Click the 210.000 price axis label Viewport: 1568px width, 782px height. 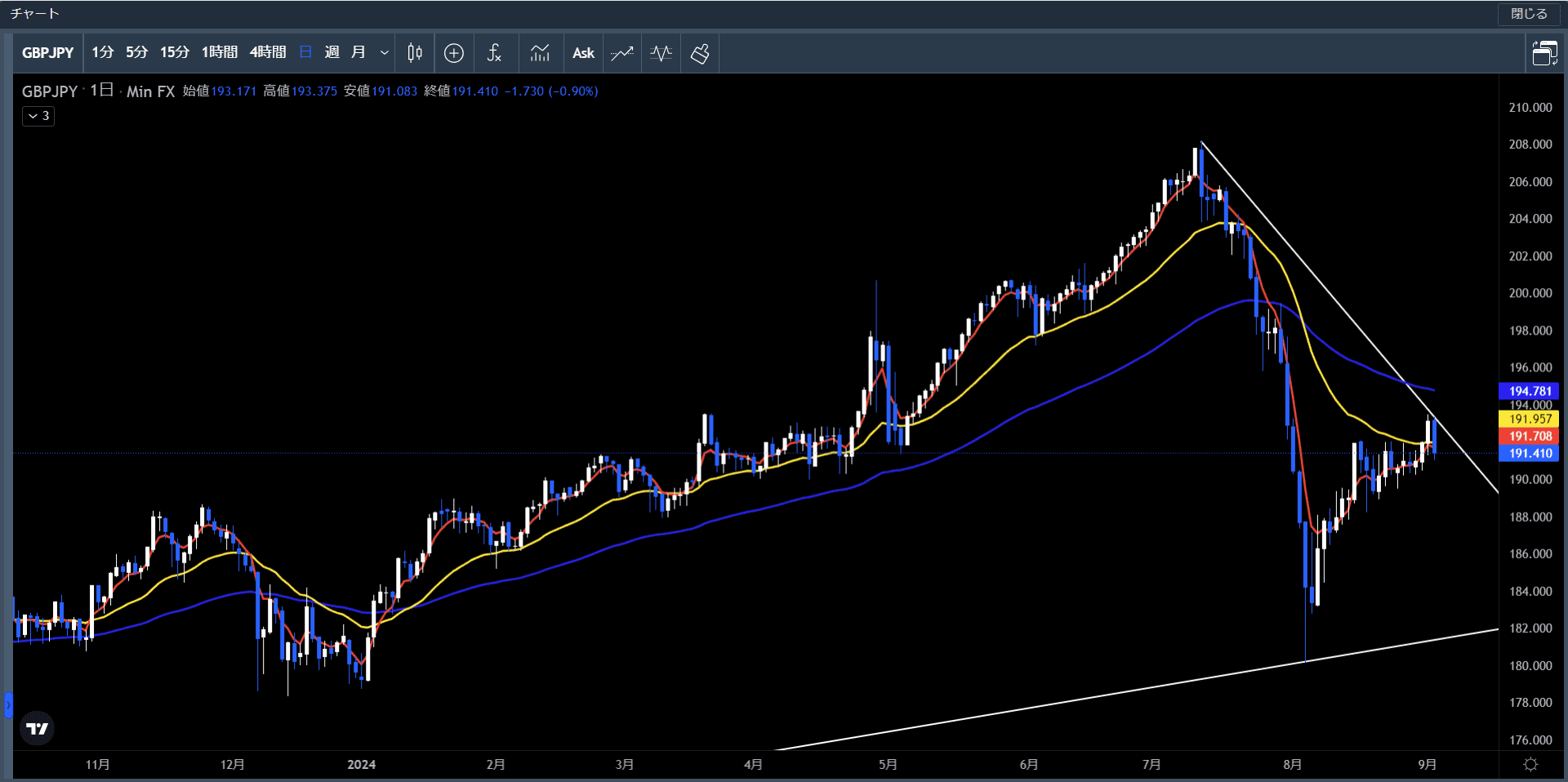point(1530,107)
